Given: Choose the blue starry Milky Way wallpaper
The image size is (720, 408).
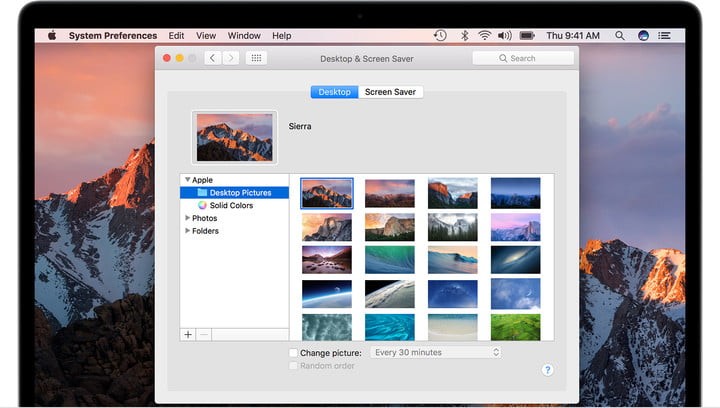Looking at the screenshot, I should pos(453,294).
